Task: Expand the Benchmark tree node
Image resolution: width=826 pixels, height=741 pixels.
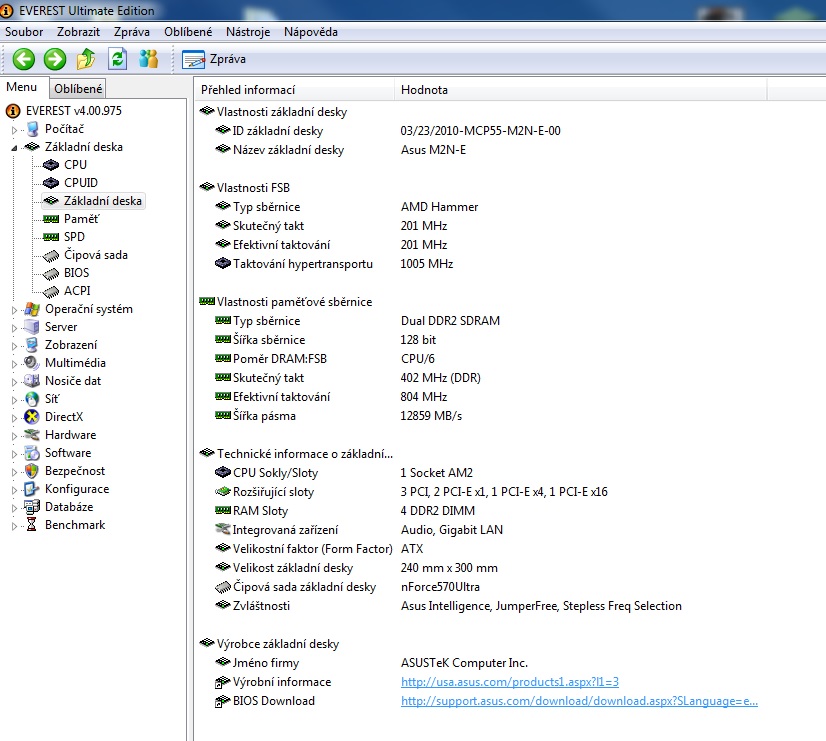Action: [x=14, y=526]
